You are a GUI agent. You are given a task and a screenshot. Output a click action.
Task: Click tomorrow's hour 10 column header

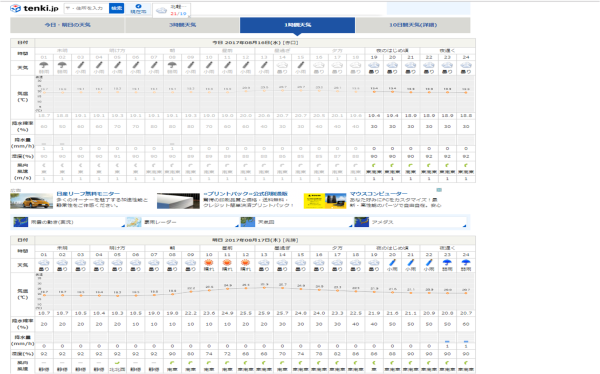[209, 255]
